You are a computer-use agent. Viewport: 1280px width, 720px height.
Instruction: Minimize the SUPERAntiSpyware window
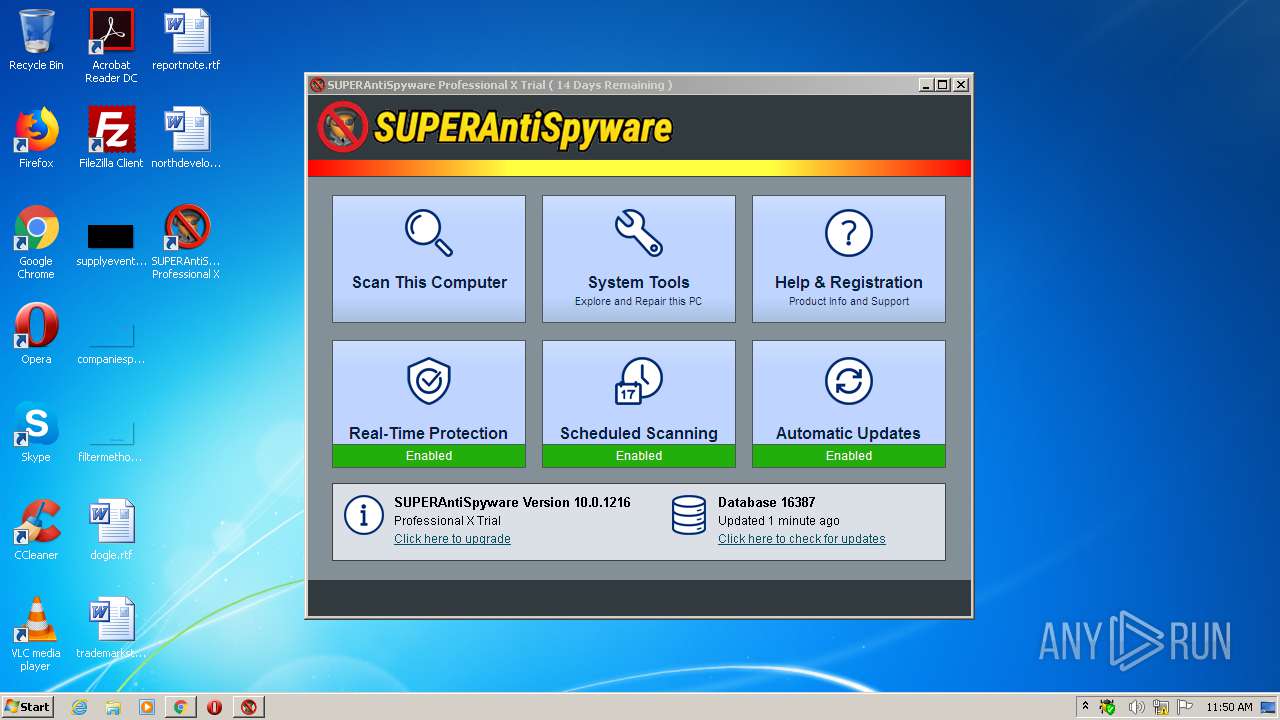tap(926, 85)
